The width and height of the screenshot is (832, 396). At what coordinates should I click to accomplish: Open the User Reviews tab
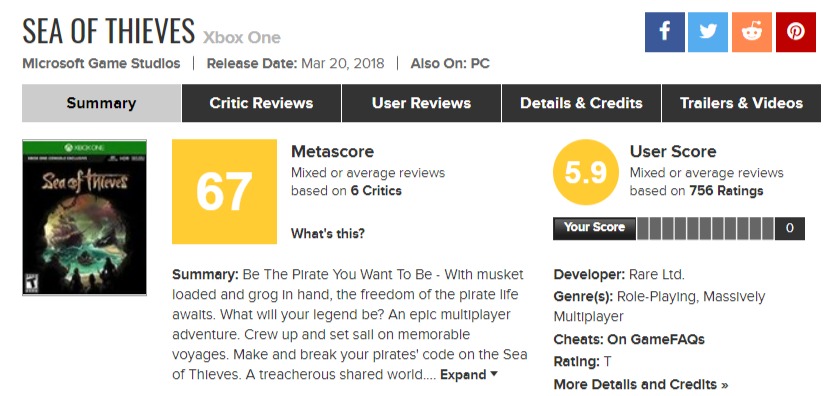(x=421, y=103)
